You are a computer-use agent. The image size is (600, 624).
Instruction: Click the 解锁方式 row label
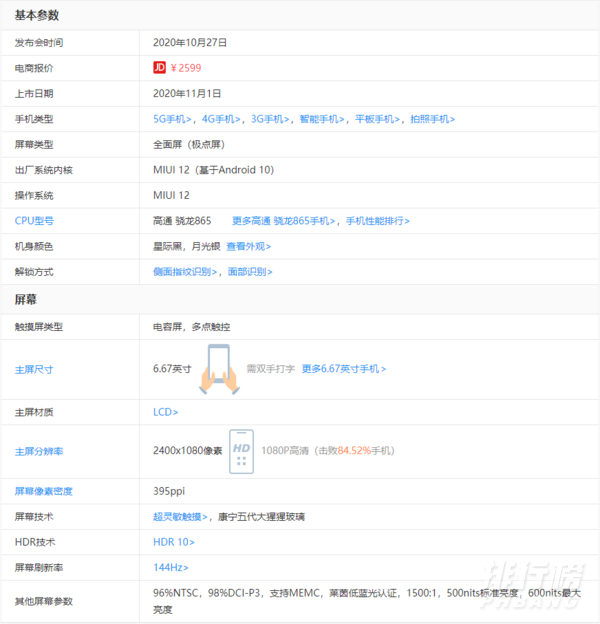pos(34,272)
